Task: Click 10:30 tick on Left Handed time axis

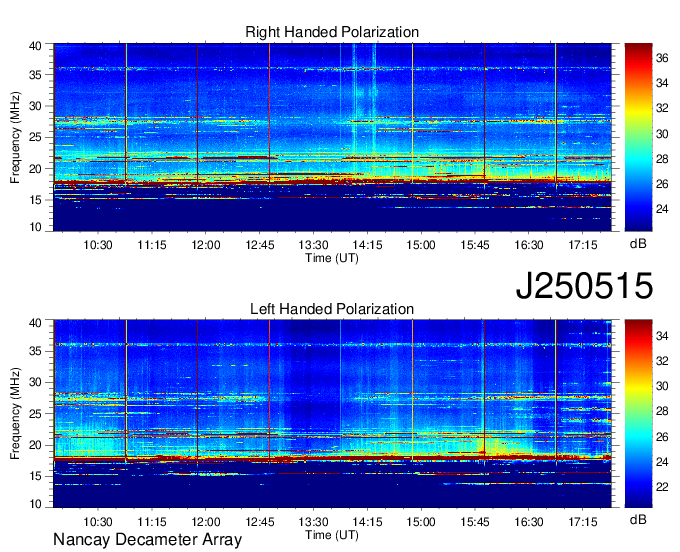Action: click(98, 522)
